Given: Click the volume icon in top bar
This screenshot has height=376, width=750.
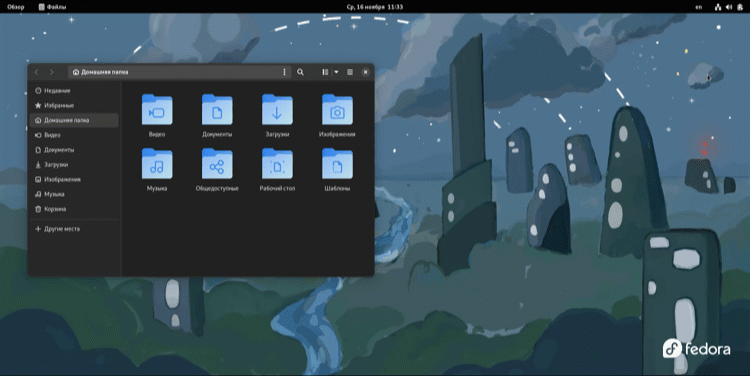Looking at the screenshot, I should (729, 7).
